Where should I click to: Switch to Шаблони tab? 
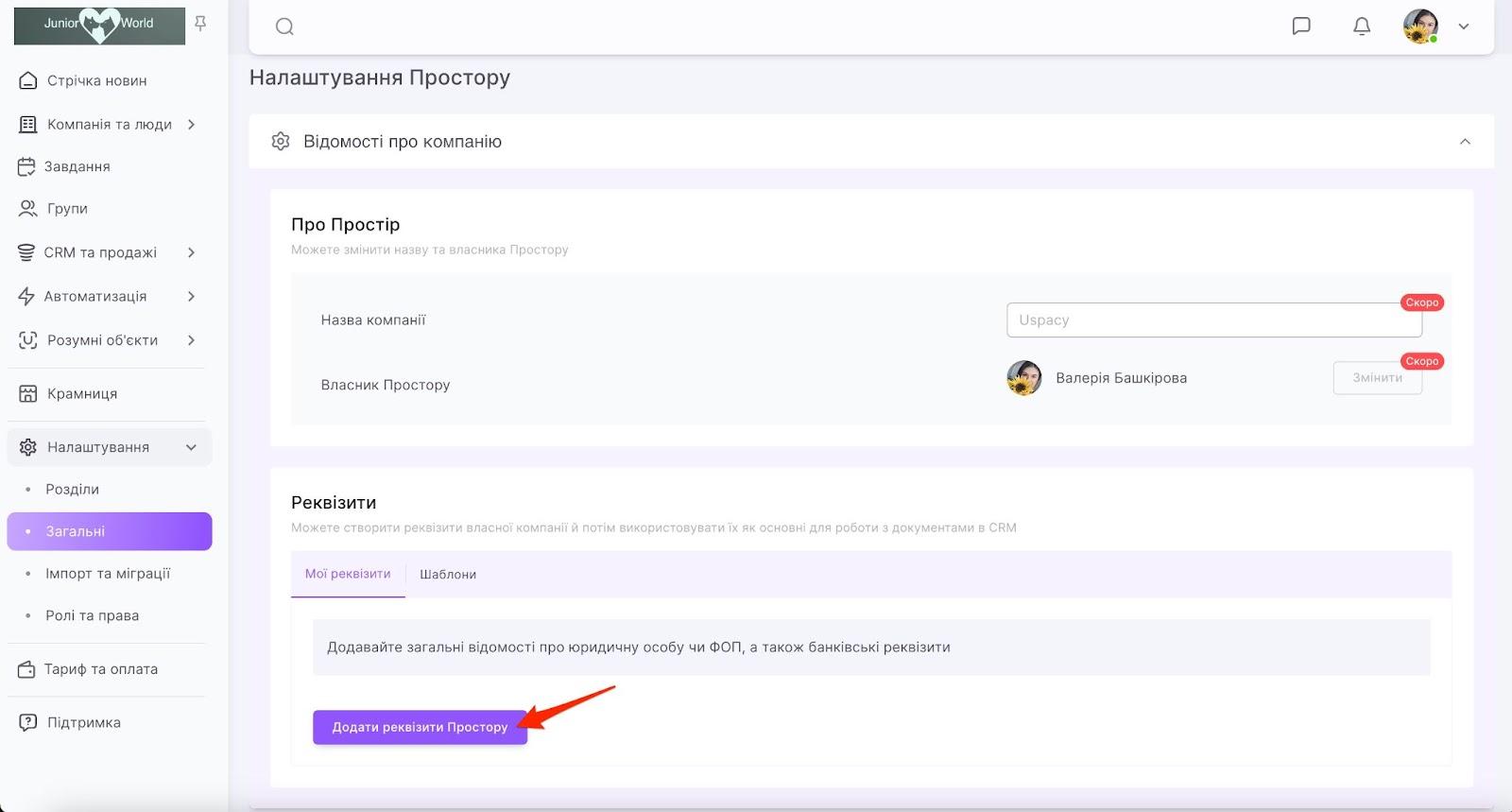448,575
